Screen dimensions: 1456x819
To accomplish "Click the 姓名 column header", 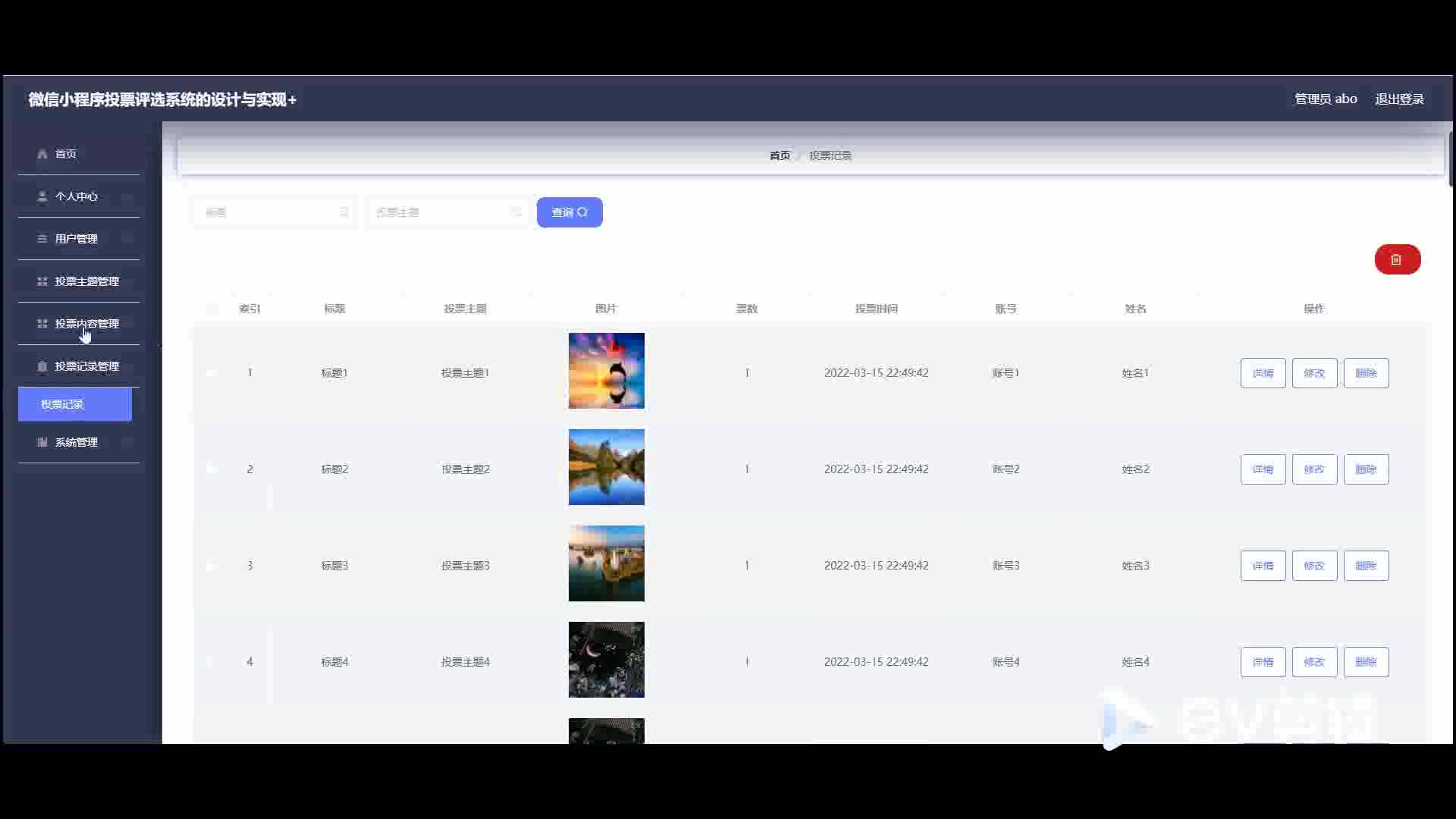I will [1136, 309].
